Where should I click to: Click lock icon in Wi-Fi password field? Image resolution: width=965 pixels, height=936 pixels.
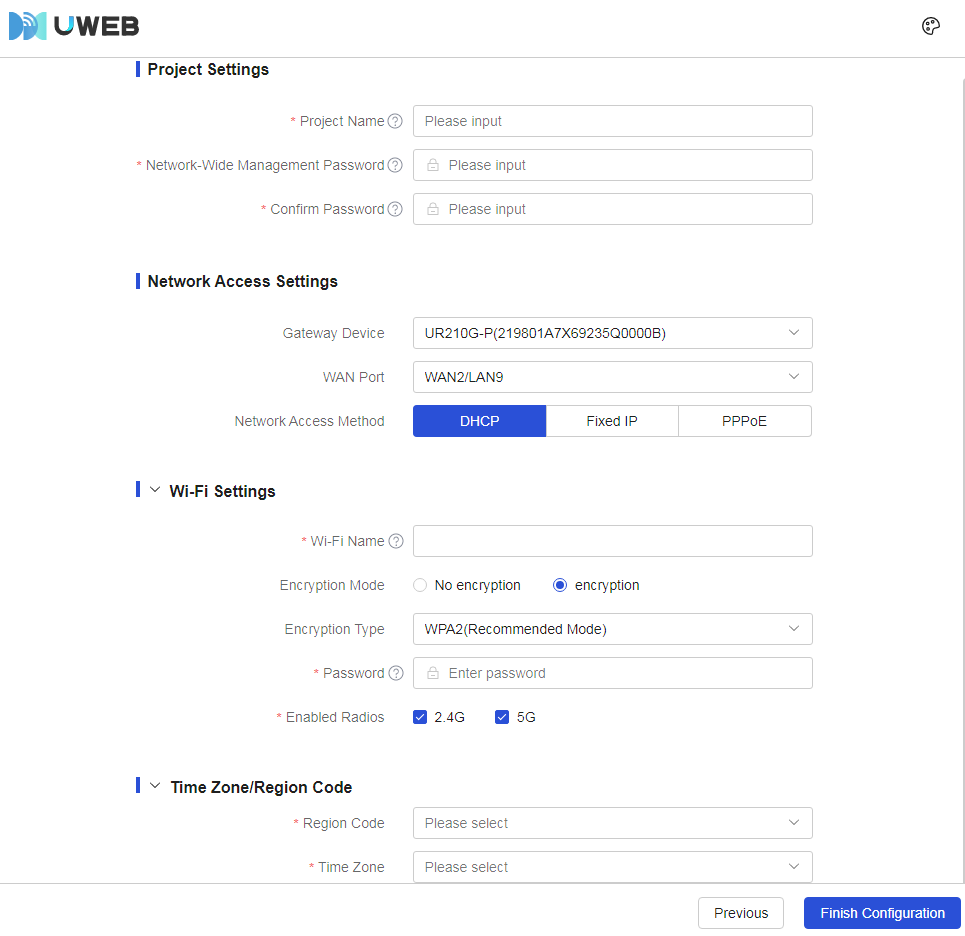point(433,673)
